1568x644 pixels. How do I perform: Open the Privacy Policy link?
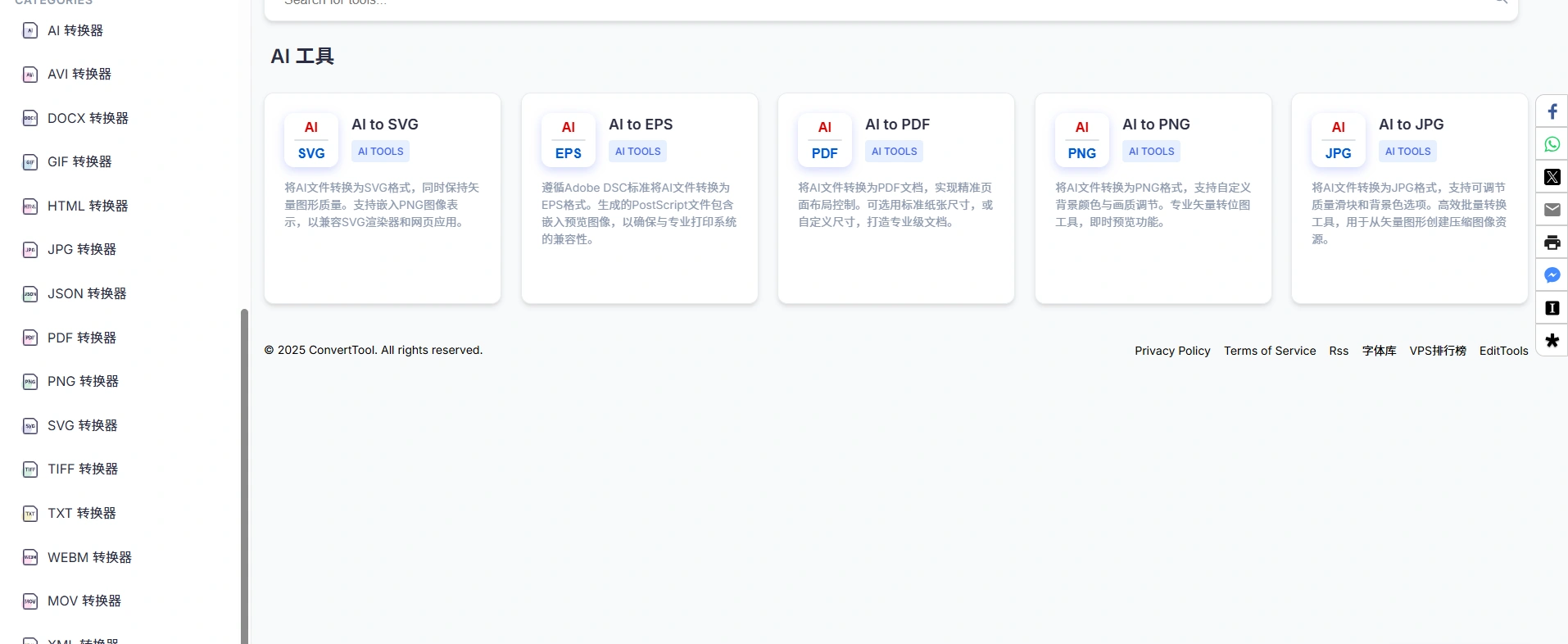pos(1171,351)
